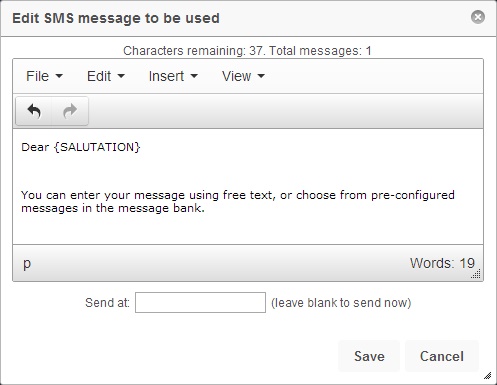497x385 pixels.
Task: Grab the editor resize handle near Words
Action: pyautogui.click(x=476, y=274)
